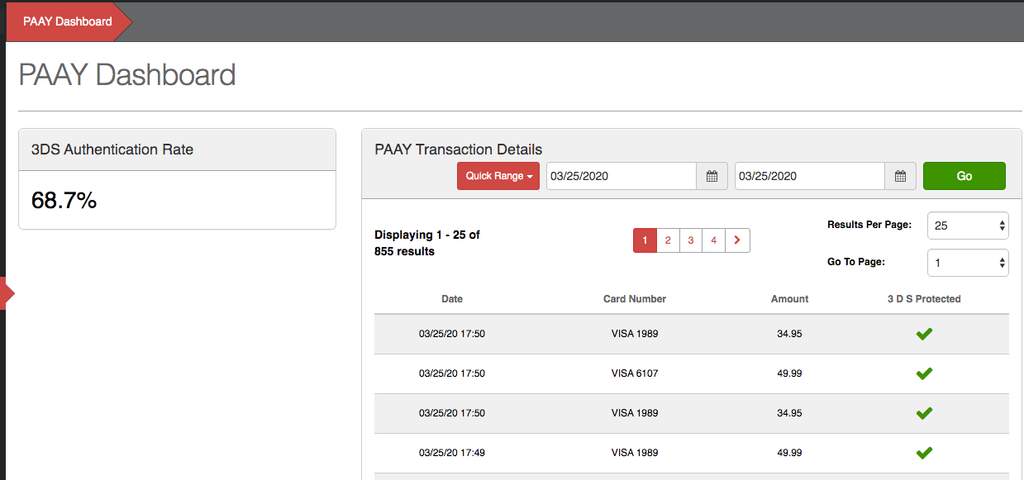Viewport: 1024px width, 480px height.
Task: Click the red arrow marker on the left edge
Action: click(x=8, y=293)
